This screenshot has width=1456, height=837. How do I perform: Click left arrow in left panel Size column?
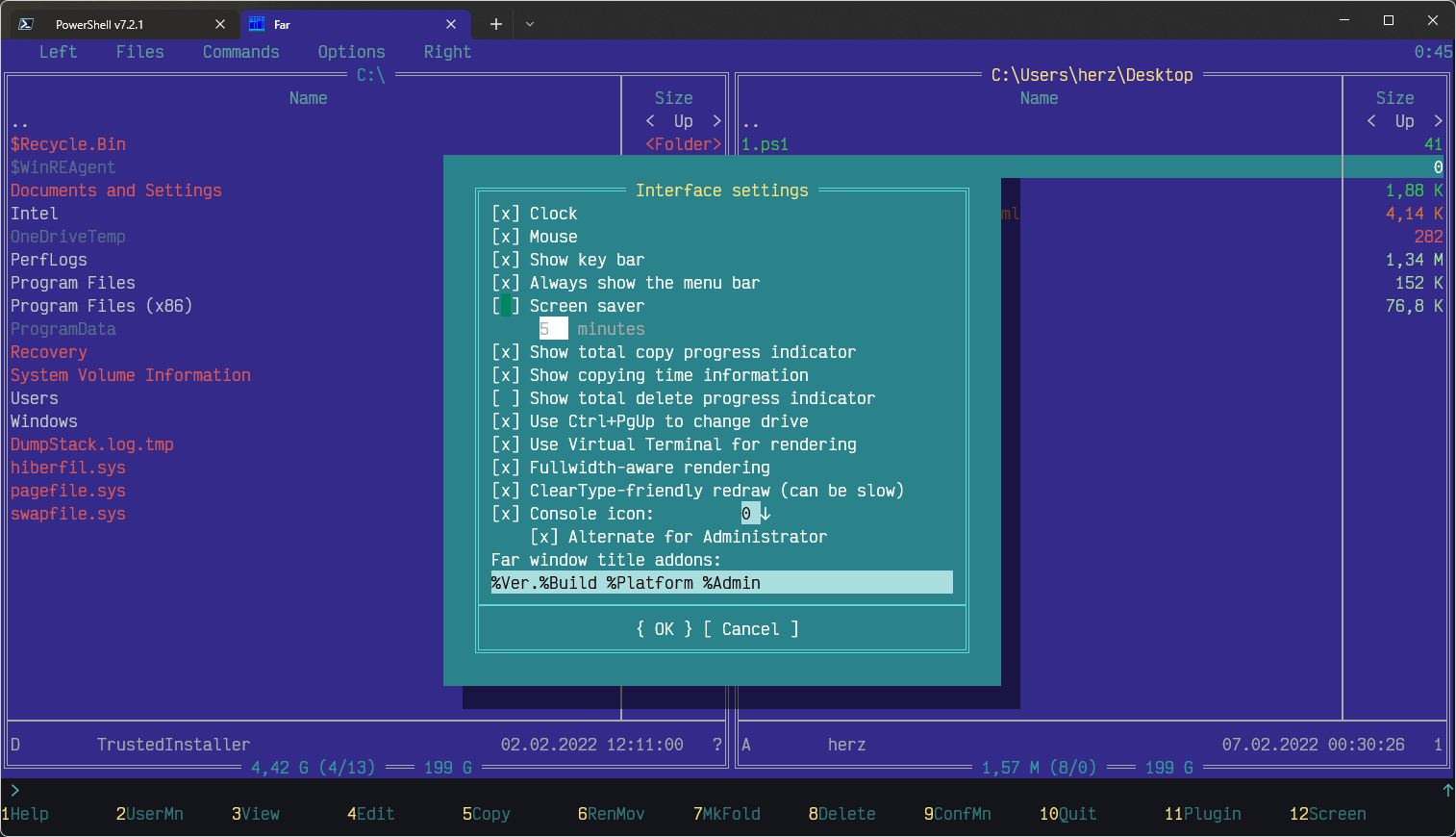point(650,121)
